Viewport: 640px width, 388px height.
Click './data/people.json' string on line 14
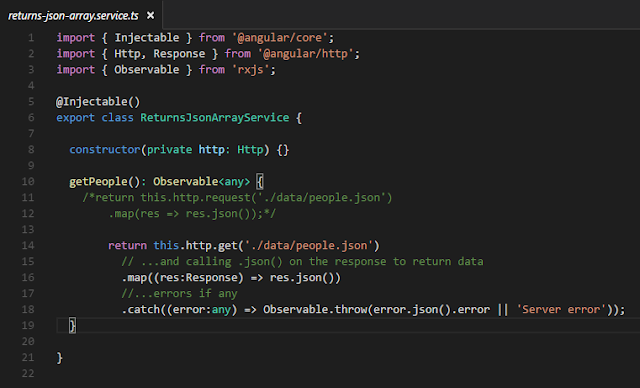pyautogui.click(x=309, y=246)
